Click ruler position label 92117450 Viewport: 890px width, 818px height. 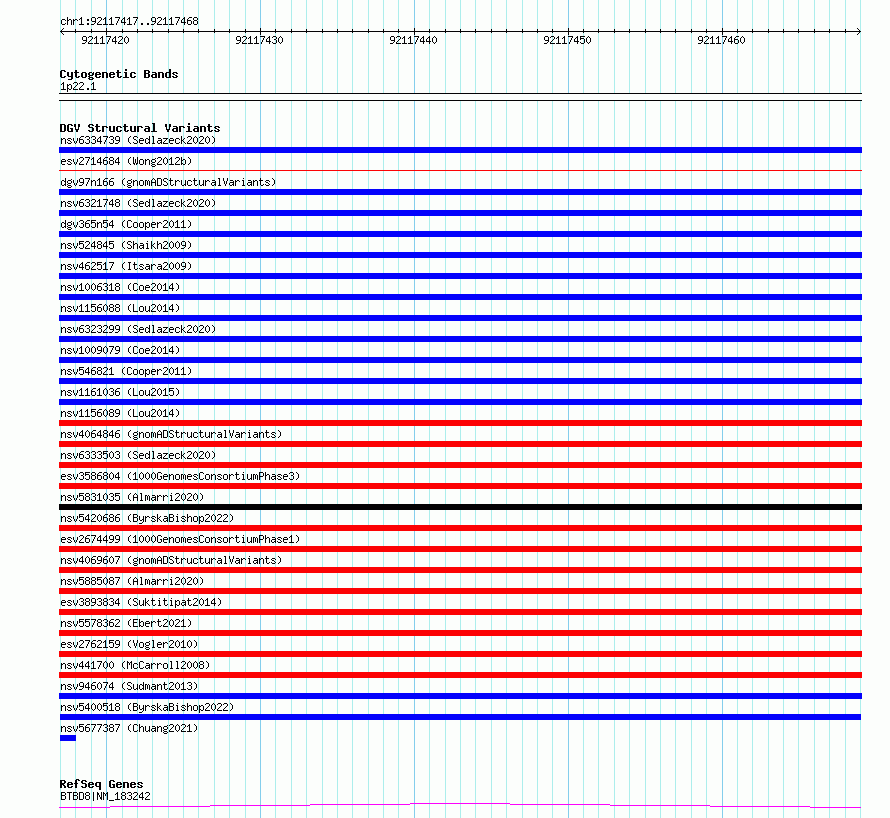(568, 40)
